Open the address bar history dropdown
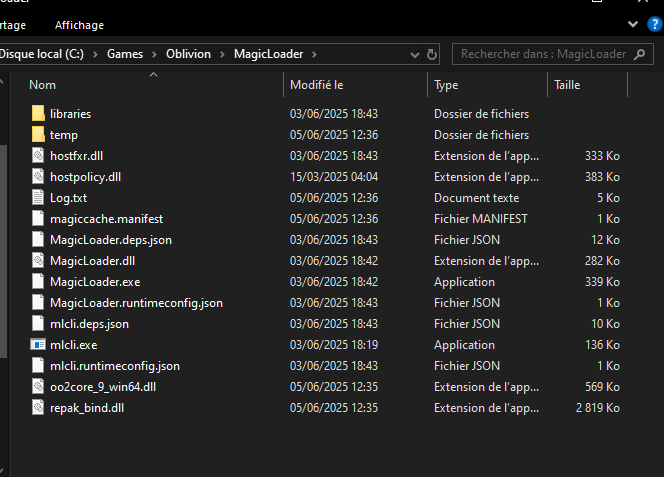 click(415, 55)
